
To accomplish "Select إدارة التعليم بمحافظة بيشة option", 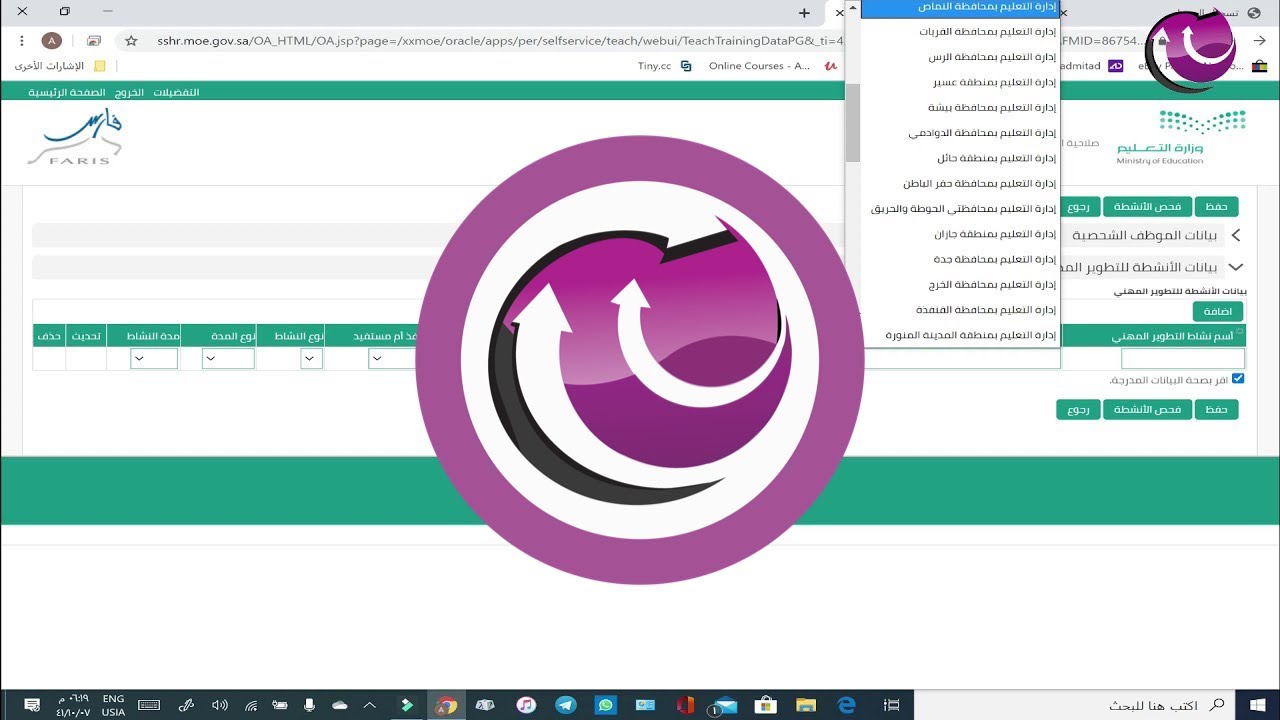I will pyautogui.click(x=960, y=107).
